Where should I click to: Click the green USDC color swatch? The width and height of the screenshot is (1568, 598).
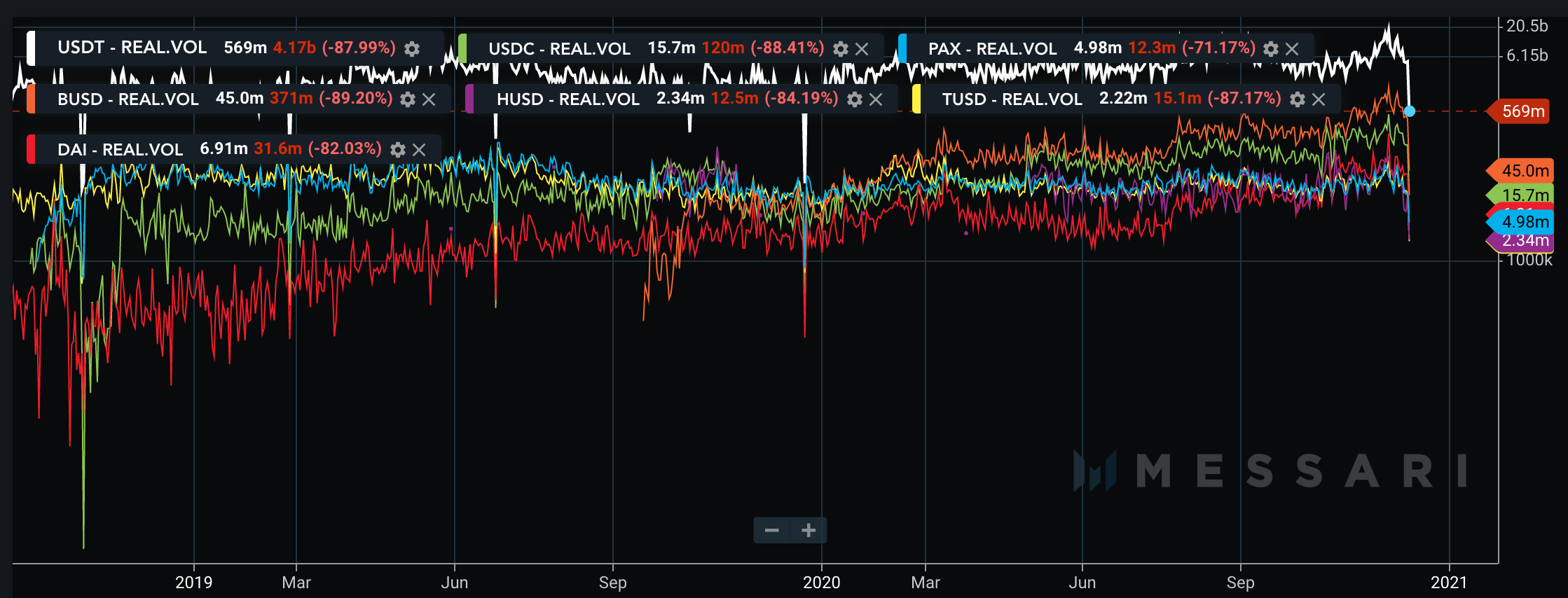tap(462, 48)
